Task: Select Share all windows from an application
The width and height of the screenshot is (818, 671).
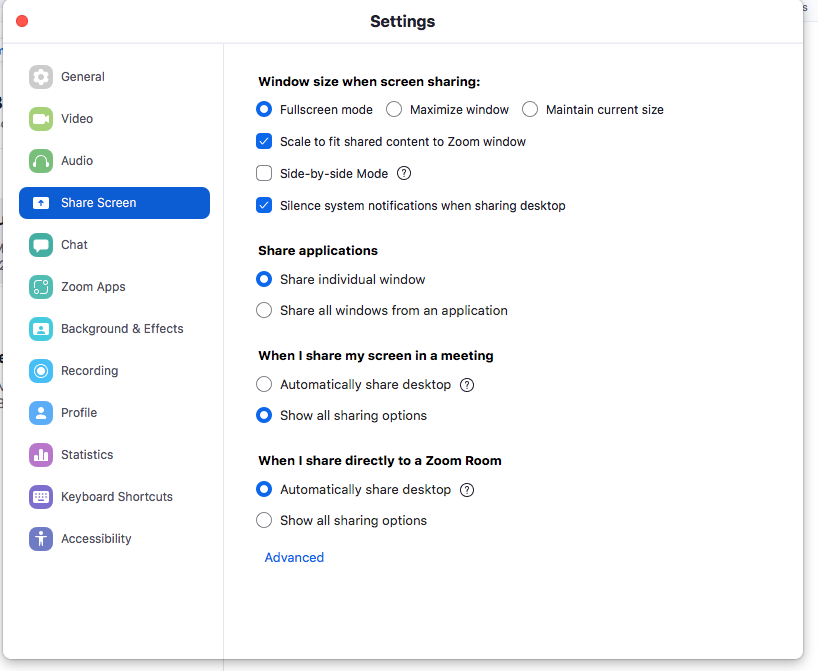Action: (264, 310)
